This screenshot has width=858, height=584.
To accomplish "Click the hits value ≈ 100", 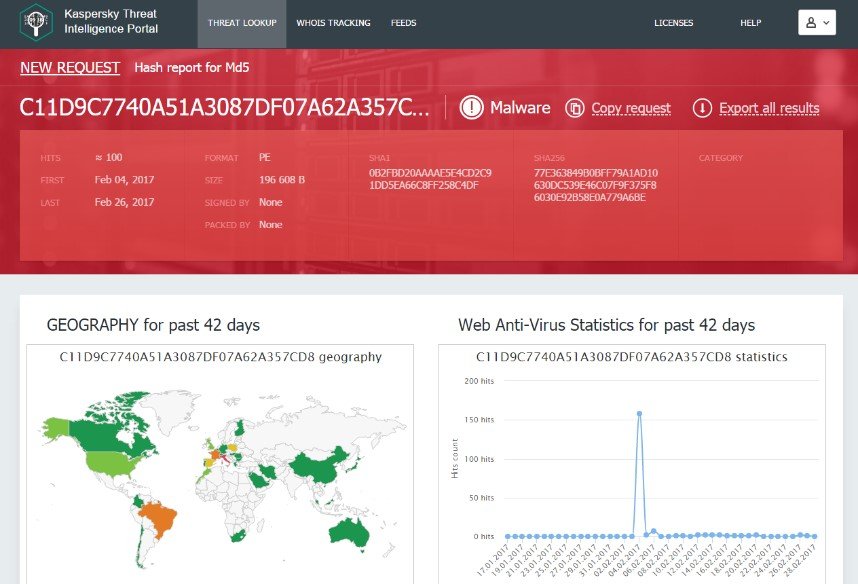I will [x=108, y=157].
